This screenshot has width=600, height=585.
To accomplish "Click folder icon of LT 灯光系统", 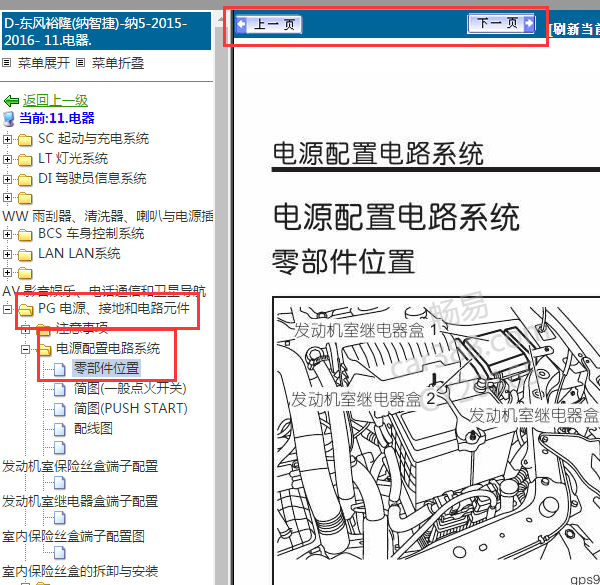I will 25,160.
